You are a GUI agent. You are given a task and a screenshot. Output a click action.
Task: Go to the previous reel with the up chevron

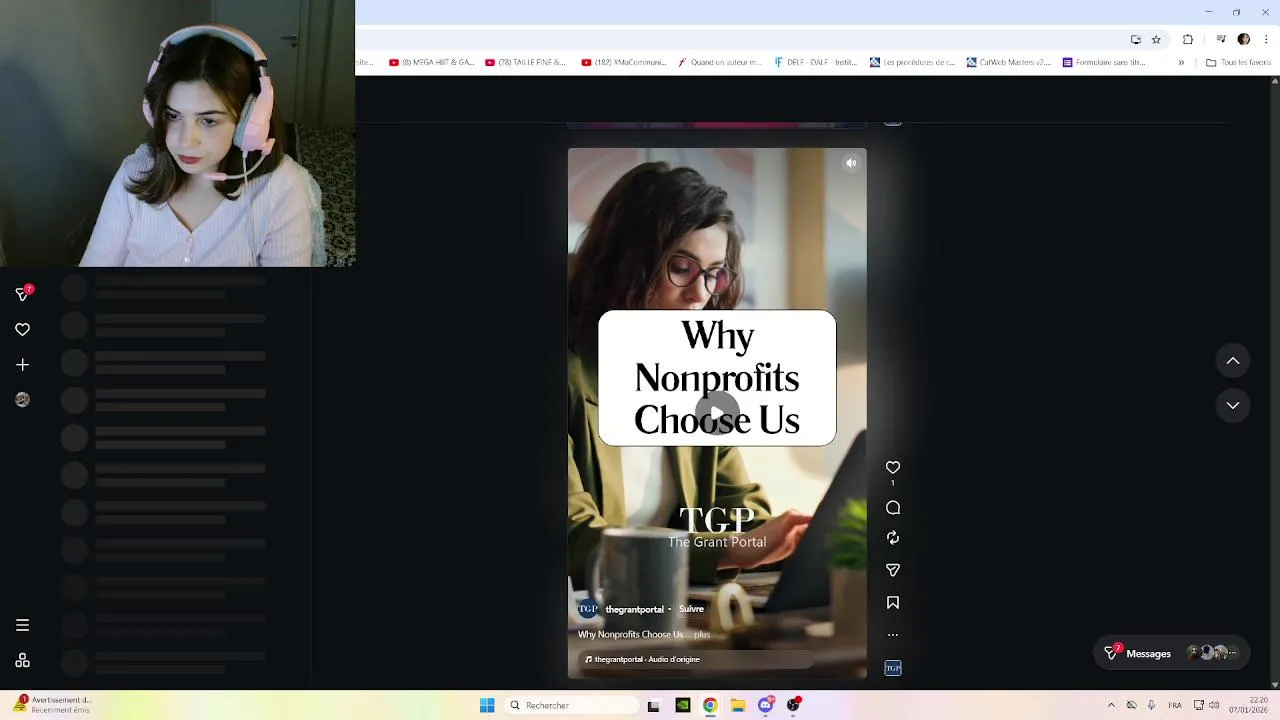pyautogui.click(x=1233, y=361)
